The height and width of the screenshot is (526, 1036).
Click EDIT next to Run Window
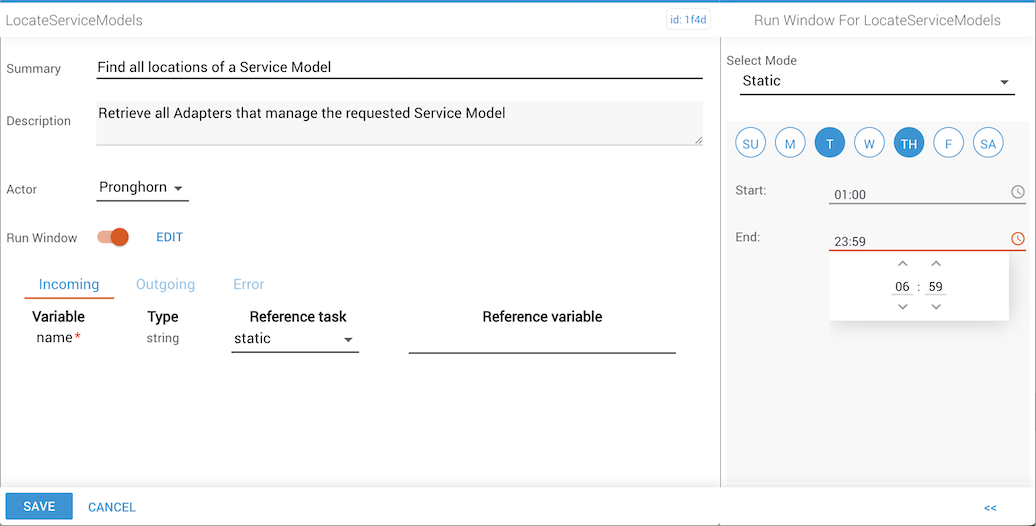tap(169, 237)
